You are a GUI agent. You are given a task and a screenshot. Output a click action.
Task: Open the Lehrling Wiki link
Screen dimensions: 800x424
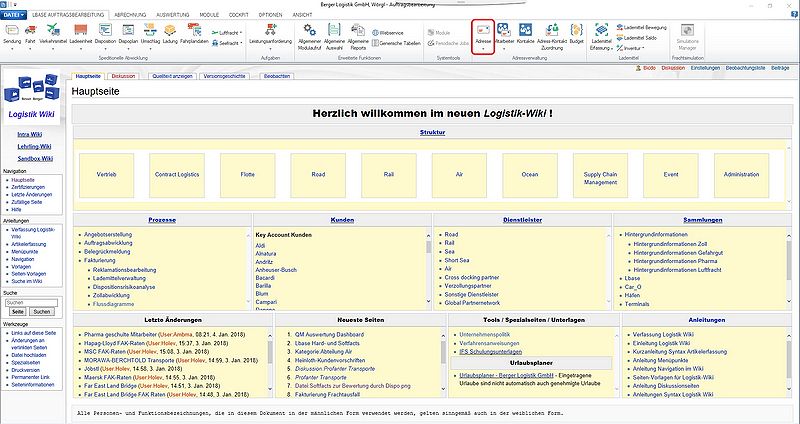[x=34, y=146]
